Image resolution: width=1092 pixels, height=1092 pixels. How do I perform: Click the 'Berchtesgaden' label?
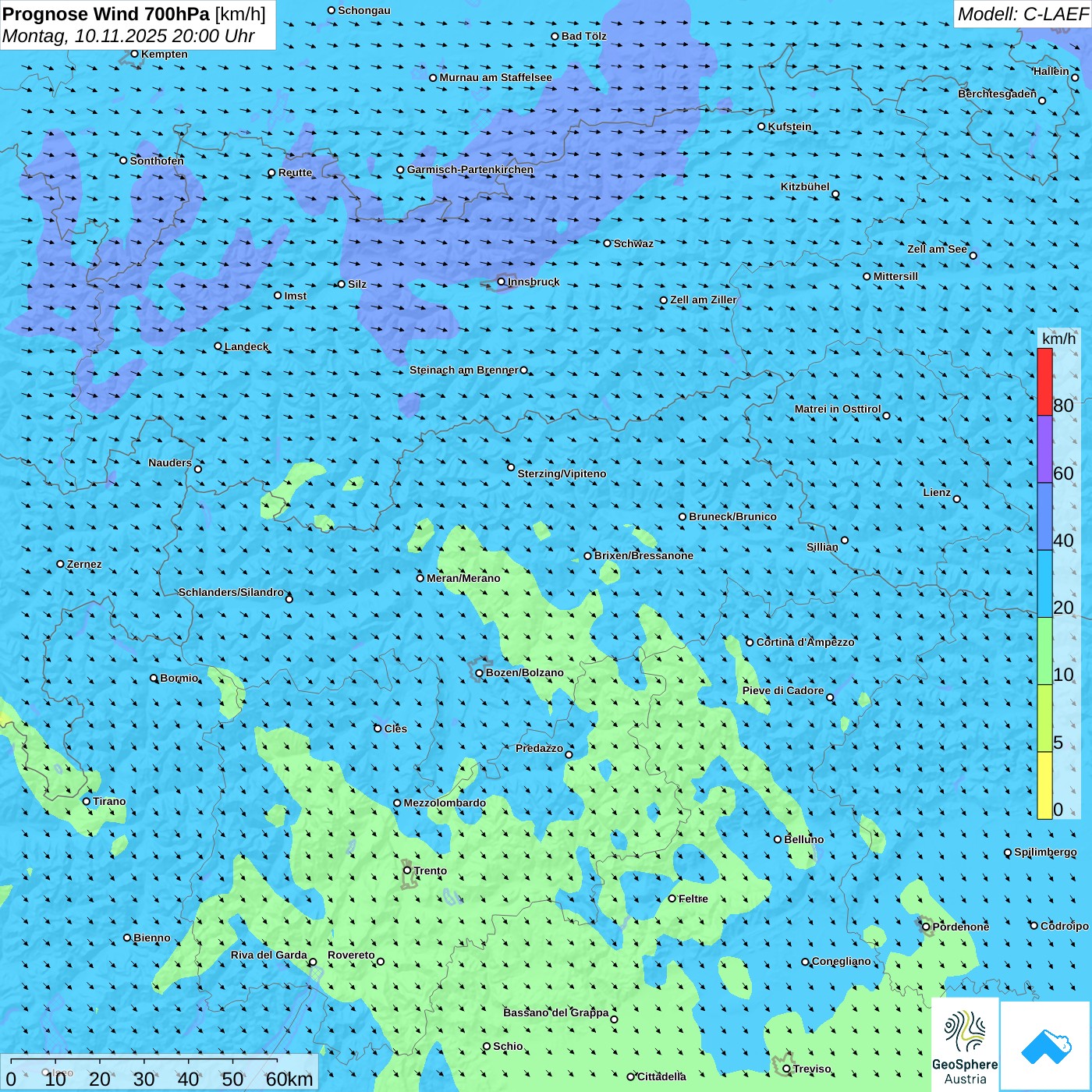(x=998, y=94)
